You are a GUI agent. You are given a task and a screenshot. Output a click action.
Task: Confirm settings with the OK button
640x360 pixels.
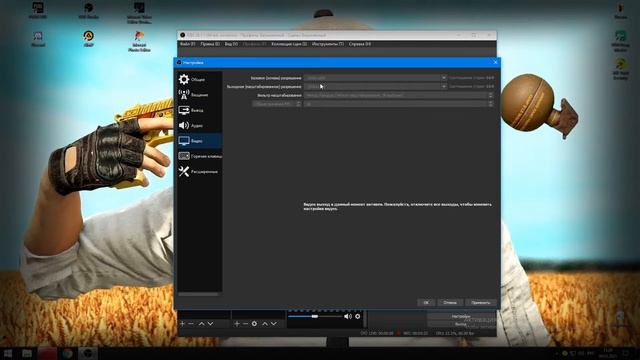pos(426,302)
